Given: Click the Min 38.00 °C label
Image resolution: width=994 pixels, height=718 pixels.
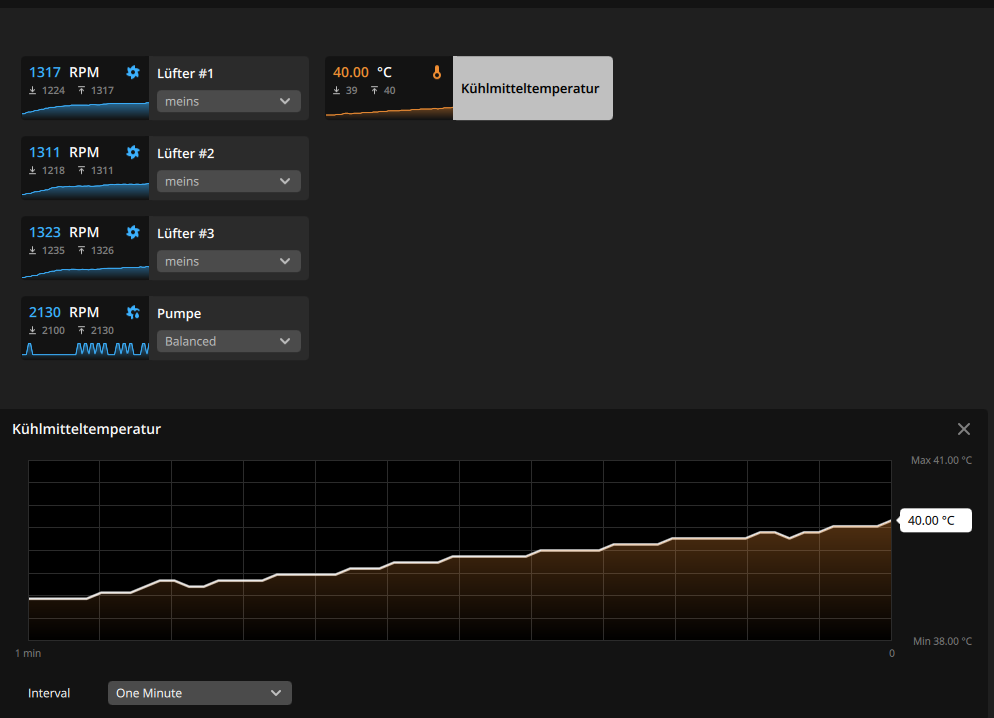Looking at the screenshot, I should click(942, 641).
